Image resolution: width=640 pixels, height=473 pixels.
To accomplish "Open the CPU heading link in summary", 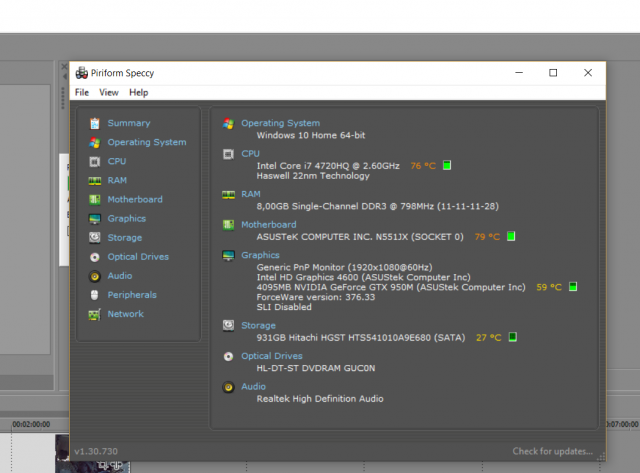I will (250, 153).
